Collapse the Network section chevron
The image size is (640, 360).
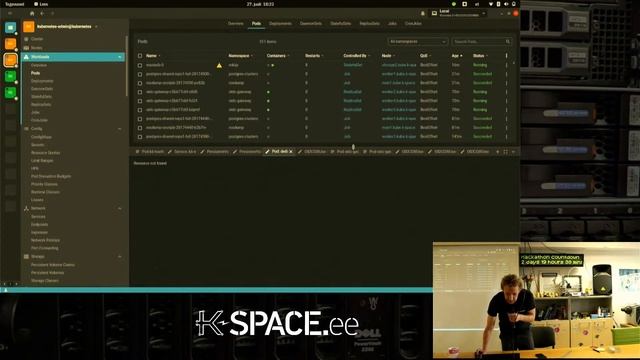(120, 209)
